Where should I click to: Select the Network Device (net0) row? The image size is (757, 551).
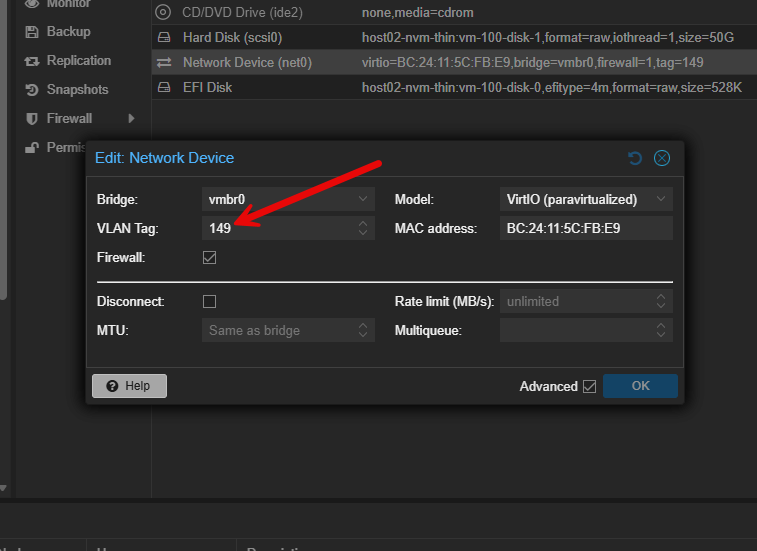454,62
